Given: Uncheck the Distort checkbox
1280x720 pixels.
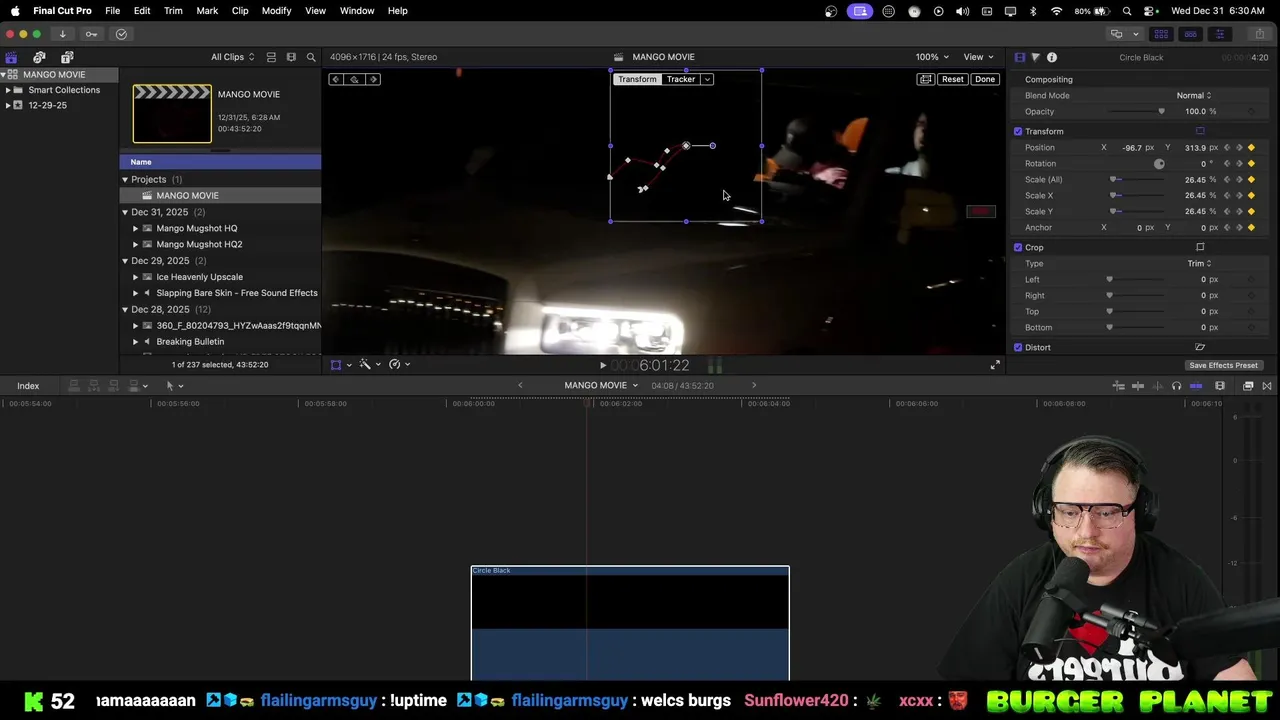Looking at the screenshot, I should pyautogui.click(x=1018, y=347).
